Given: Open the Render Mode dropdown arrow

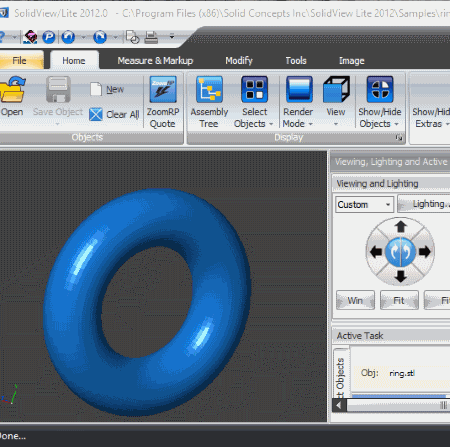Looking at the screenshot, I should coord(311,124).
